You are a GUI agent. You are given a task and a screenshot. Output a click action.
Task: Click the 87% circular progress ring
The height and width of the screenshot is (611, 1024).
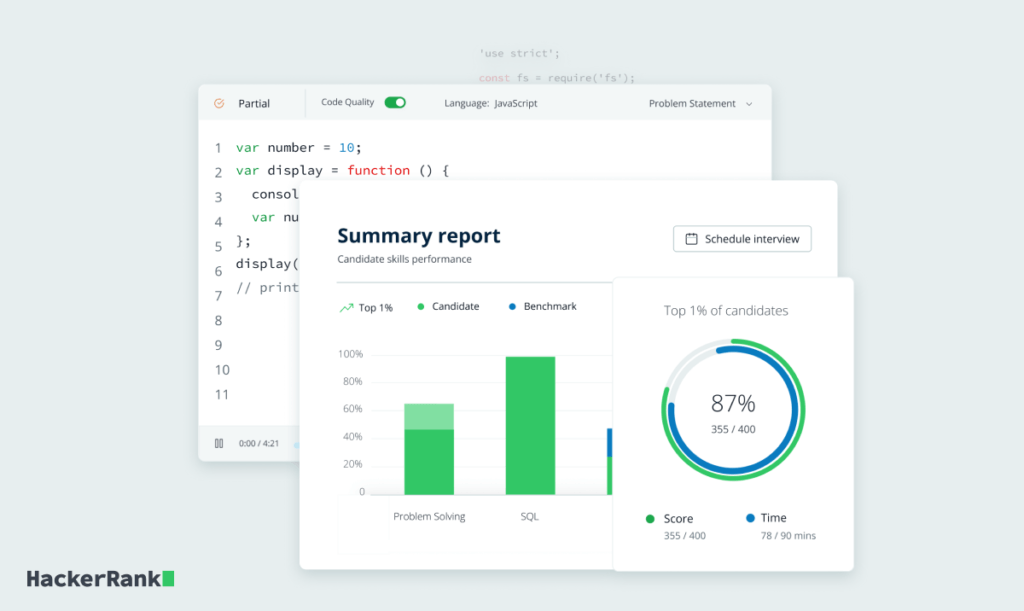(731, 408)
